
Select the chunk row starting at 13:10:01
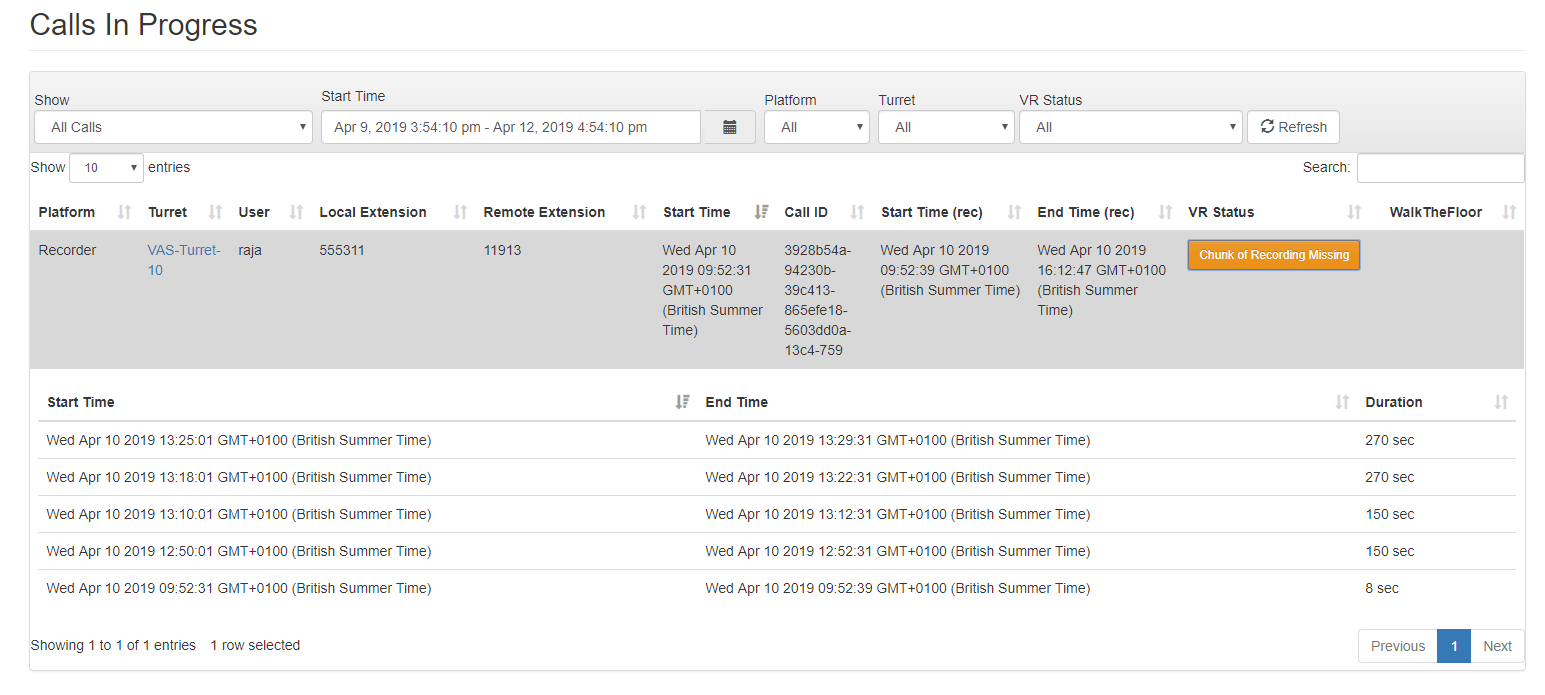777,514
